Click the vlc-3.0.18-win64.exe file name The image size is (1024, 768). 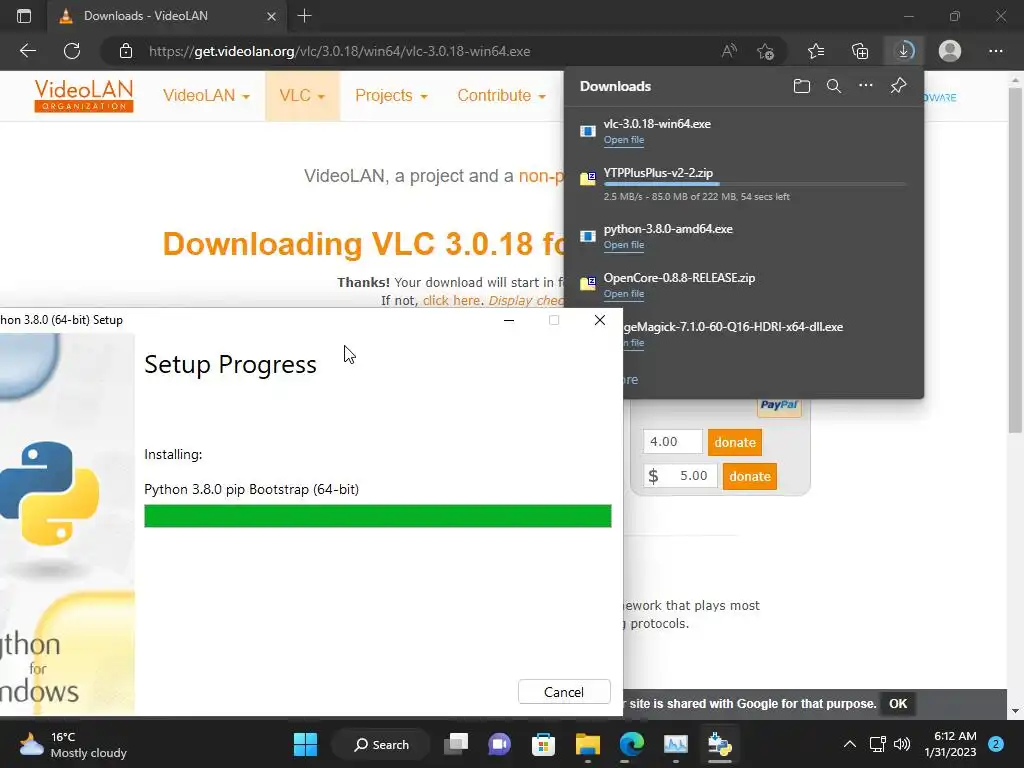(657, 123)
